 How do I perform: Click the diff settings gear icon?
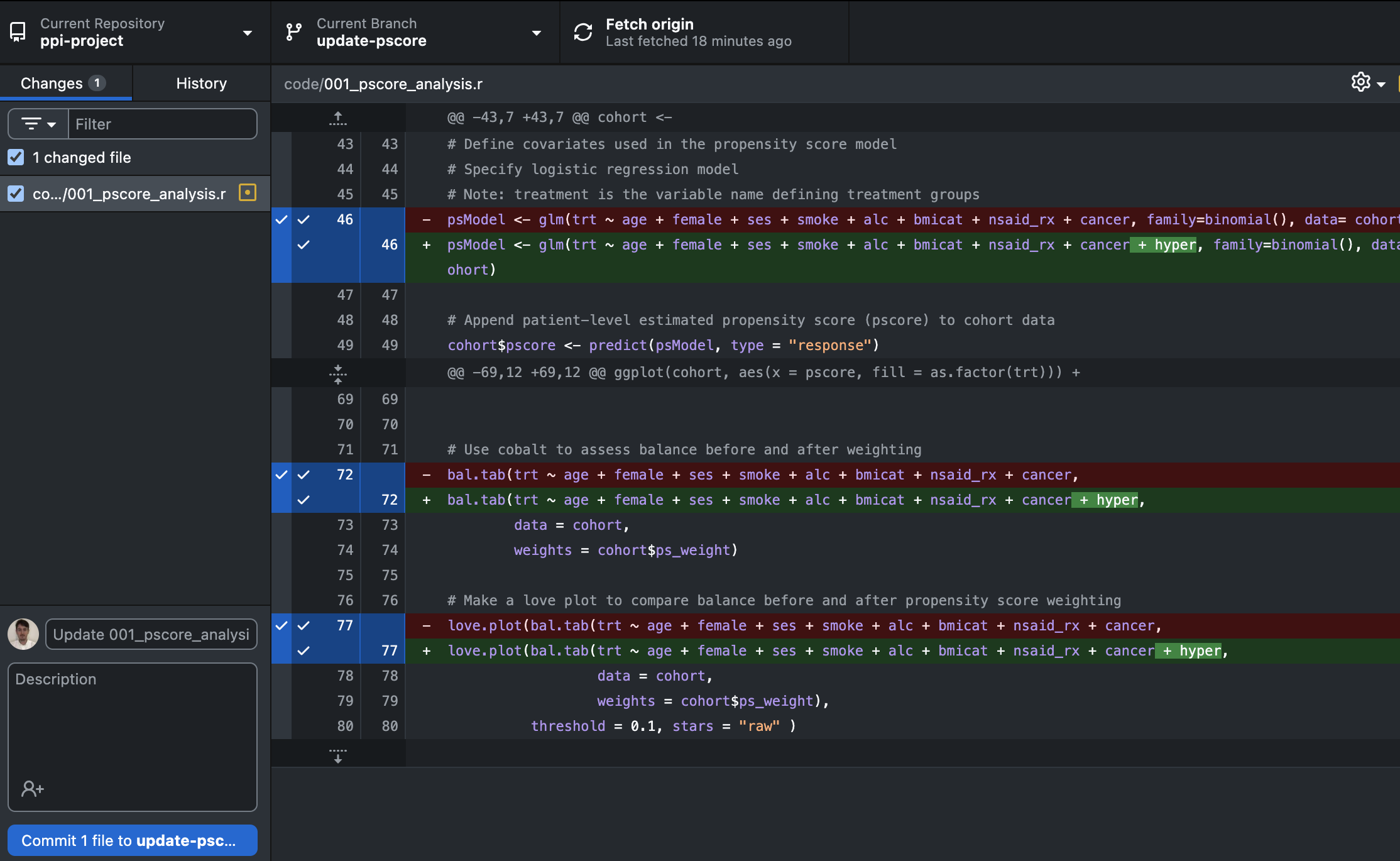pyautogui.click(x=1360, y=82)
